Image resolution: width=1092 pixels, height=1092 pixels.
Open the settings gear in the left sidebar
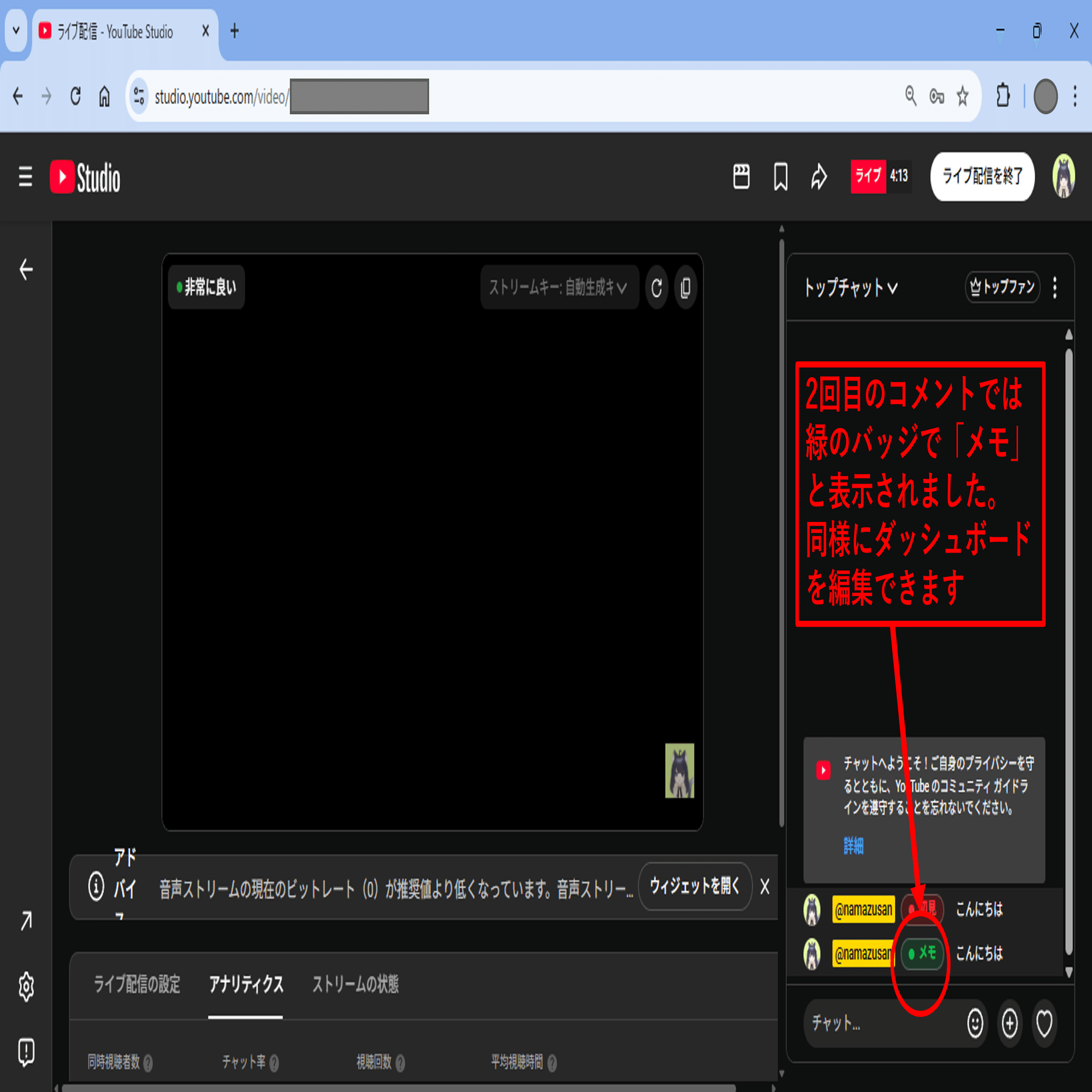coord(26,987)
